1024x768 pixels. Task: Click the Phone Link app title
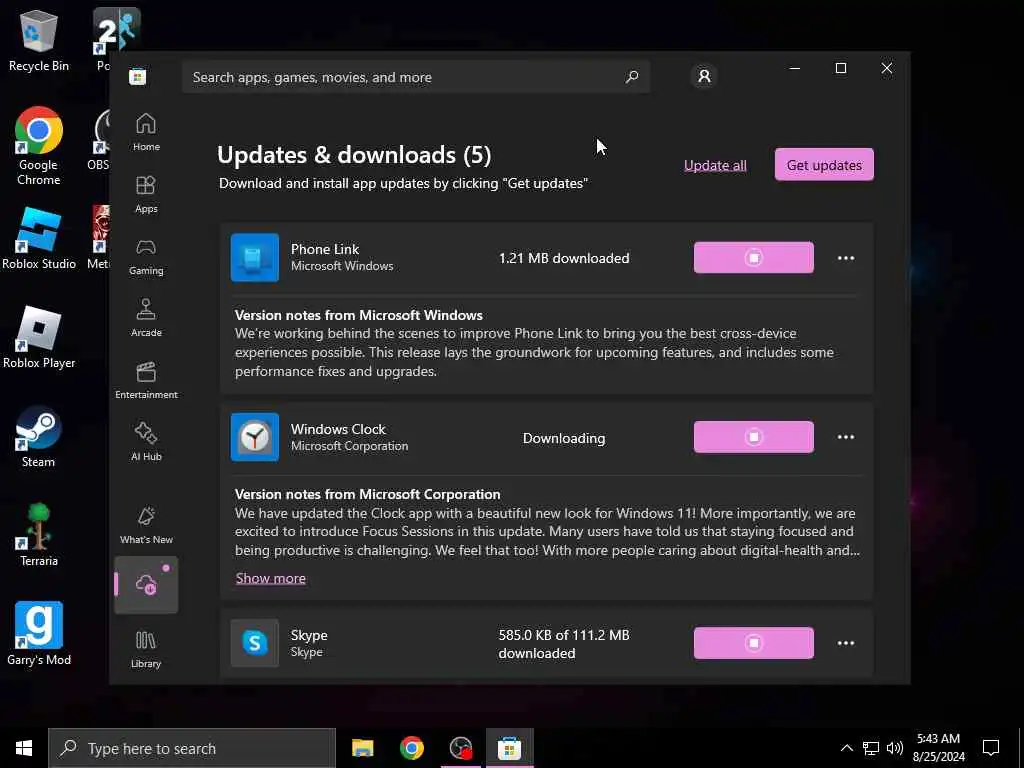[x=325, y=249]
